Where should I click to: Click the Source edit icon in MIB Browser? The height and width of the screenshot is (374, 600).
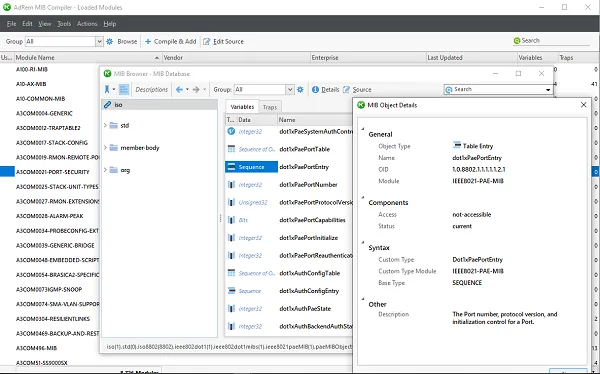pos(346,90)
